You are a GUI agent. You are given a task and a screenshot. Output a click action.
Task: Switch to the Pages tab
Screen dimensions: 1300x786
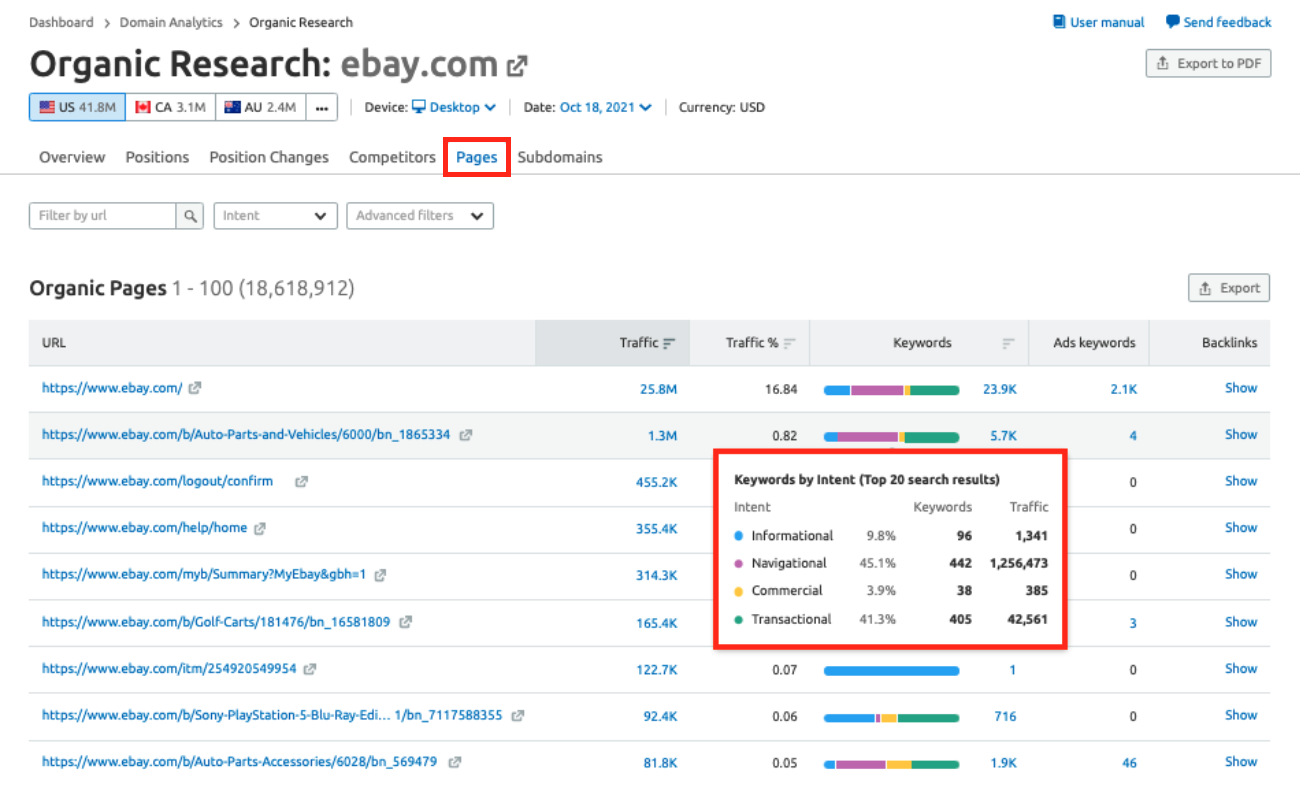tap(477, 157)
